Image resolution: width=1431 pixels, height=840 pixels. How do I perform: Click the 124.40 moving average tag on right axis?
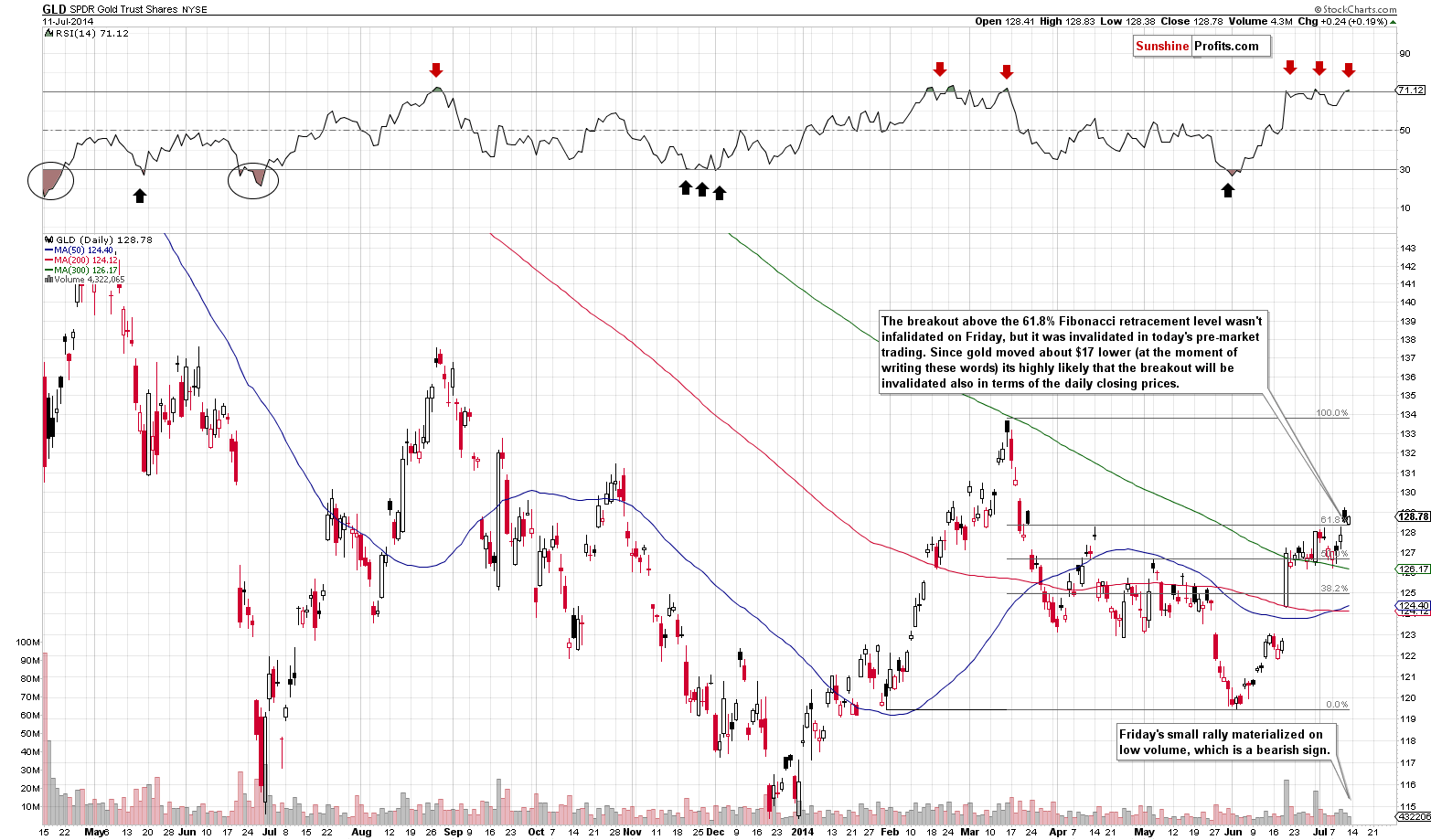(1412, 605)
